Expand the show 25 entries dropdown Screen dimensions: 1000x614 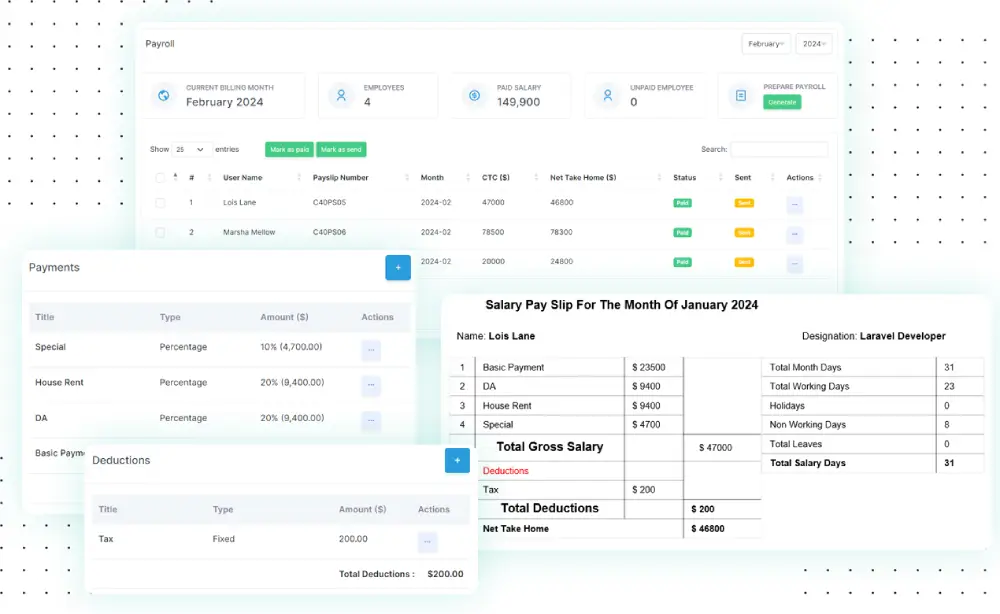pyautogui.click(x=191, y=150)
